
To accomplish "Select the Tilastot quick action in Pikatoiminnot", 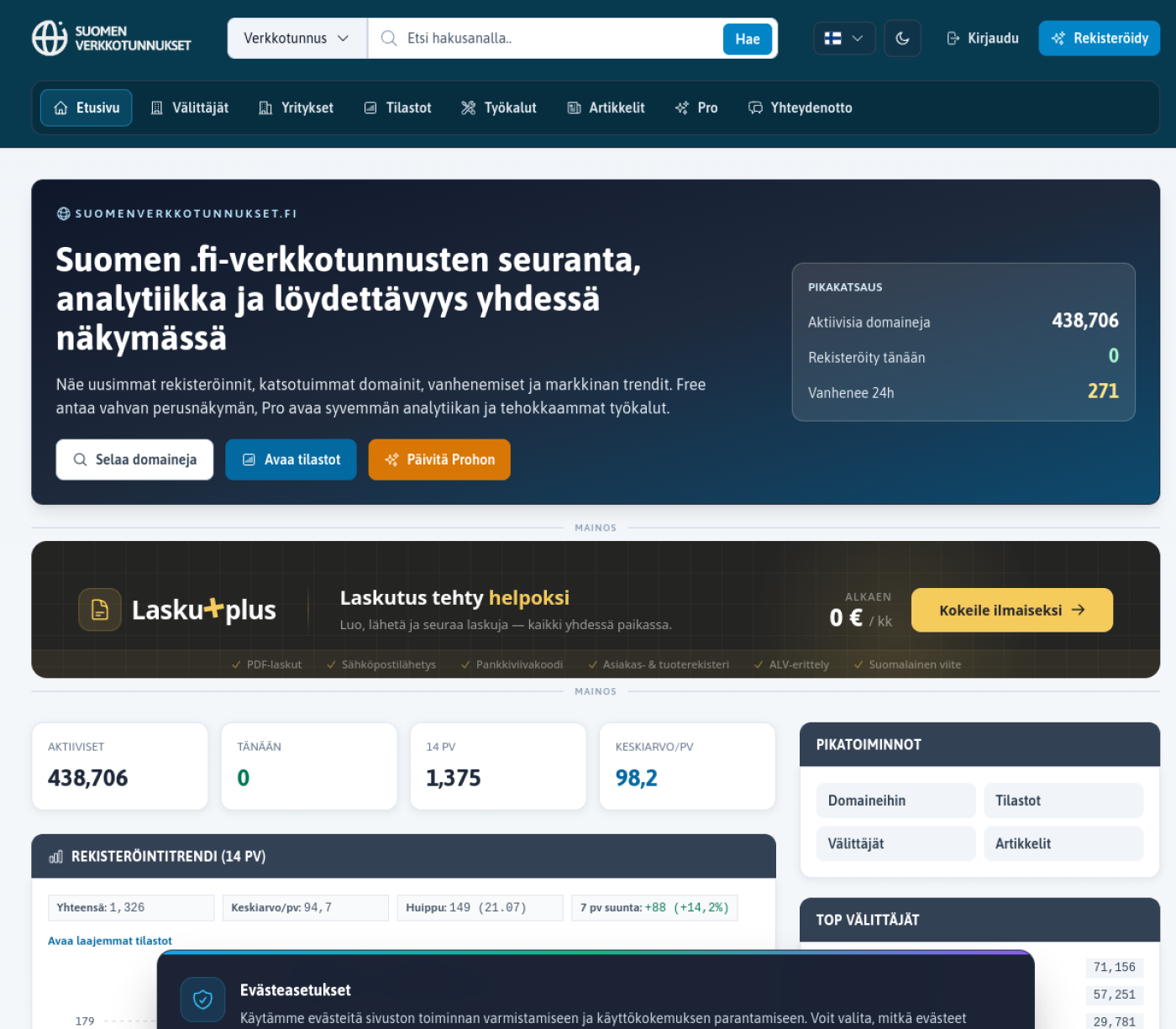I will coord(1063,801).
